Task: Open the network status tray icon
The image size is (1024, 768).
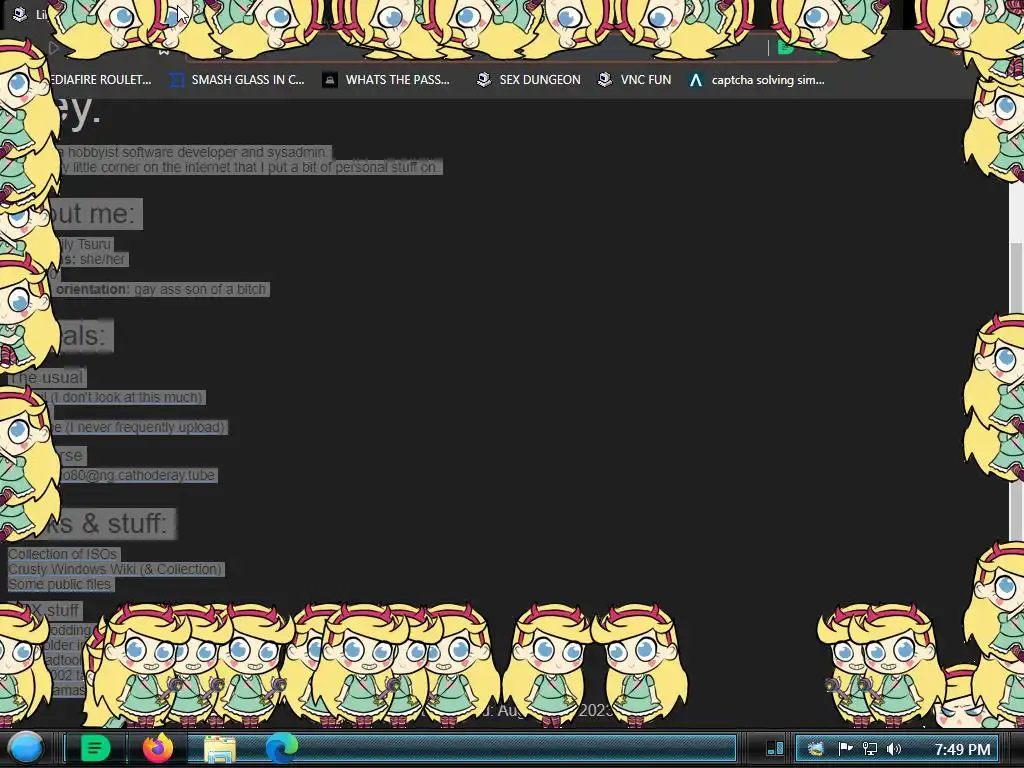Action: (870, 748)
